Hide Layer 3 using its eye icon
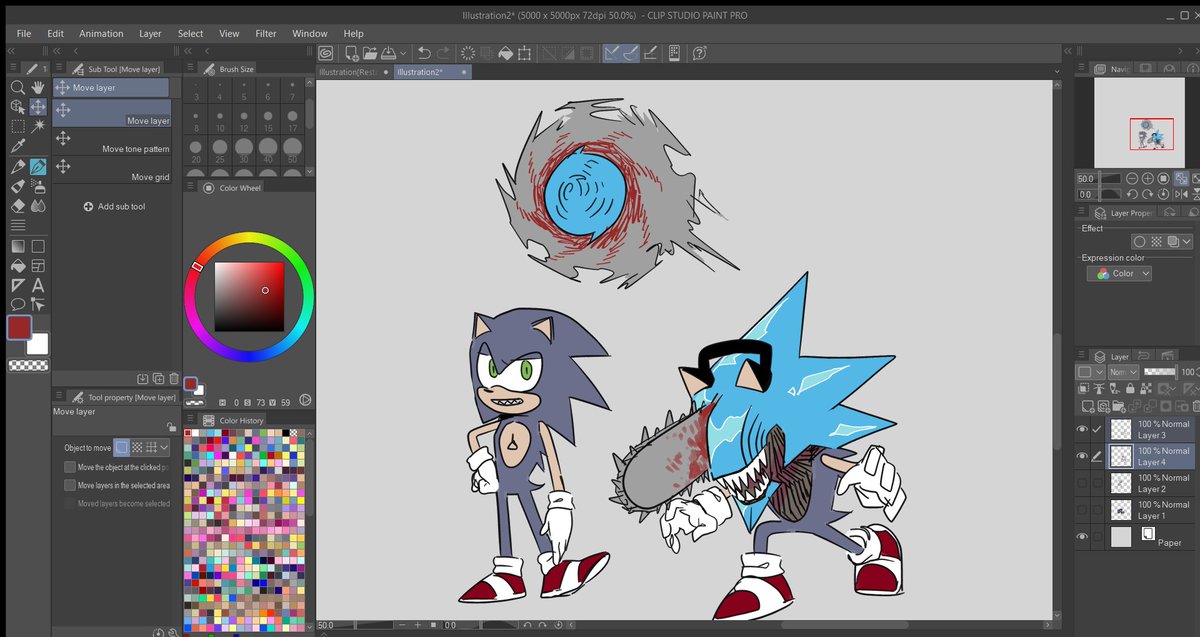Image resolution: width=1200 pixels, height=637 pixels. coord(1082,429)
